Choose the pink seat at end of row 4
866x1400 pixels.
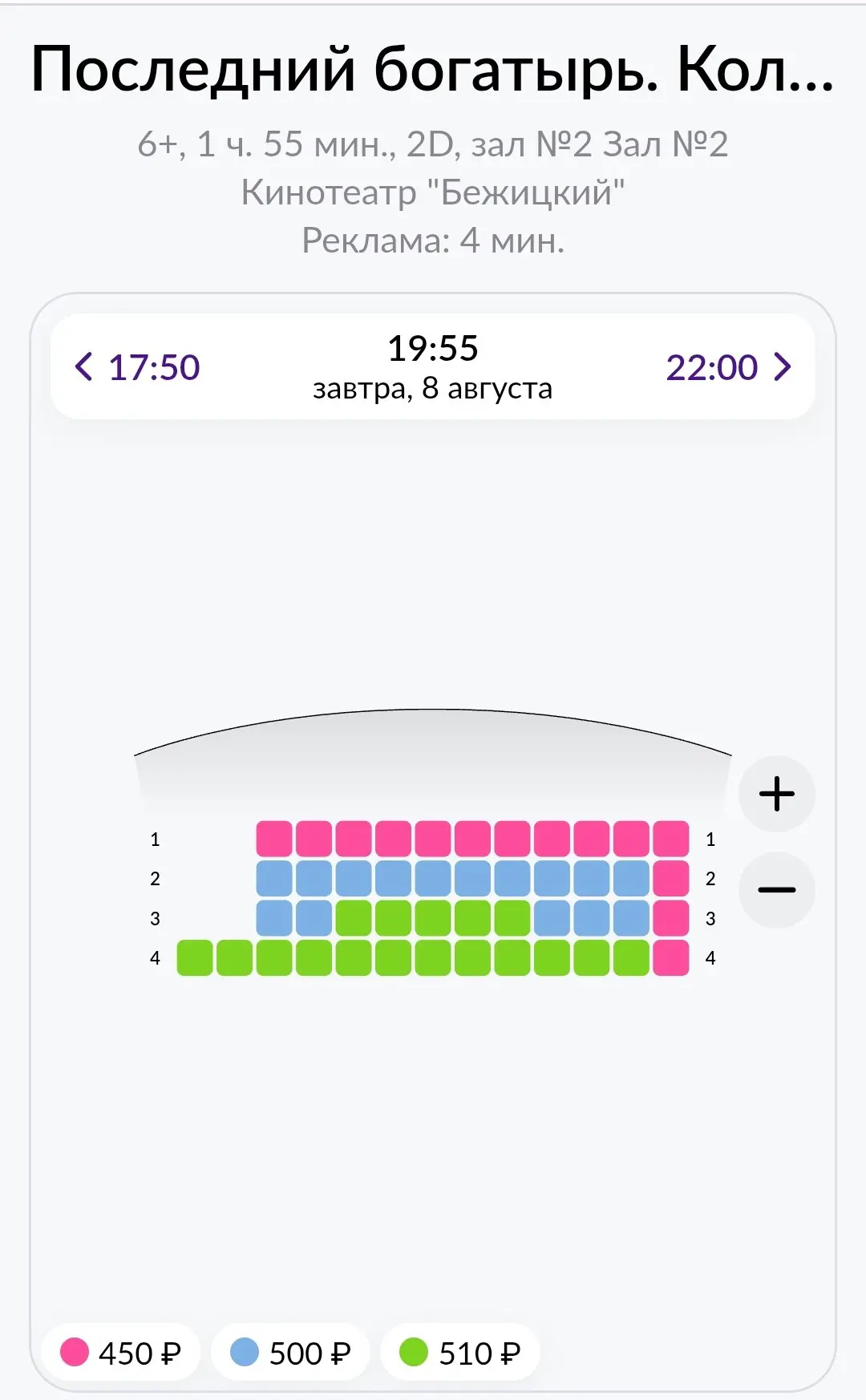(671, 957)
